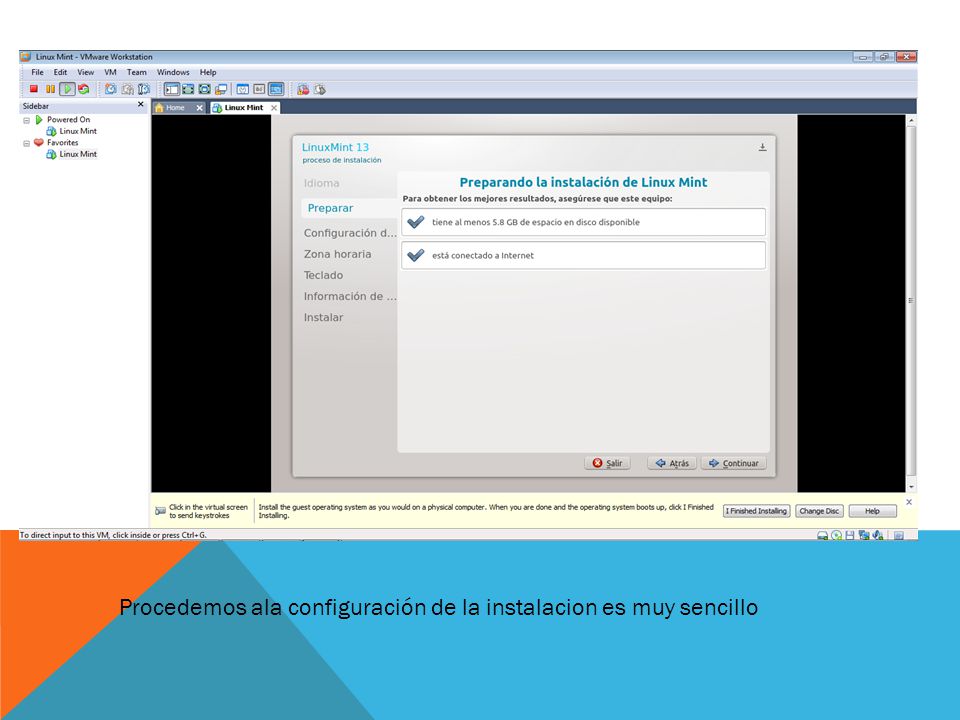Click the highlighted Console view toolbar icon
The image size is (960, 720).
click(x=276, y=89)
